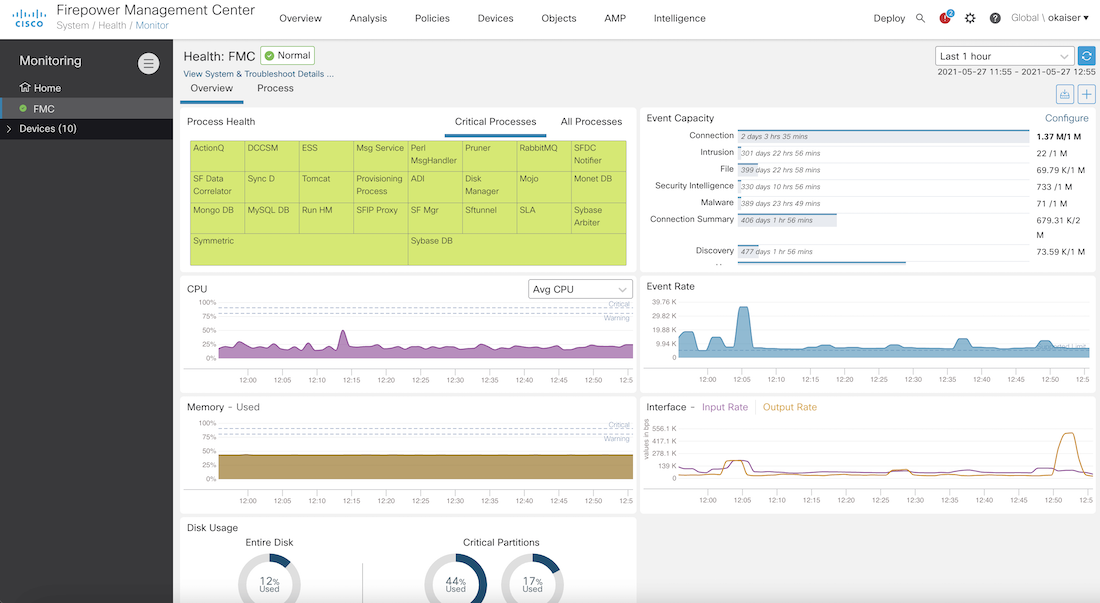Click the Home house icon in sidebar
The height and width of the screenshot is (603, 1100).
pyautogui.click(x=25, y=88)
